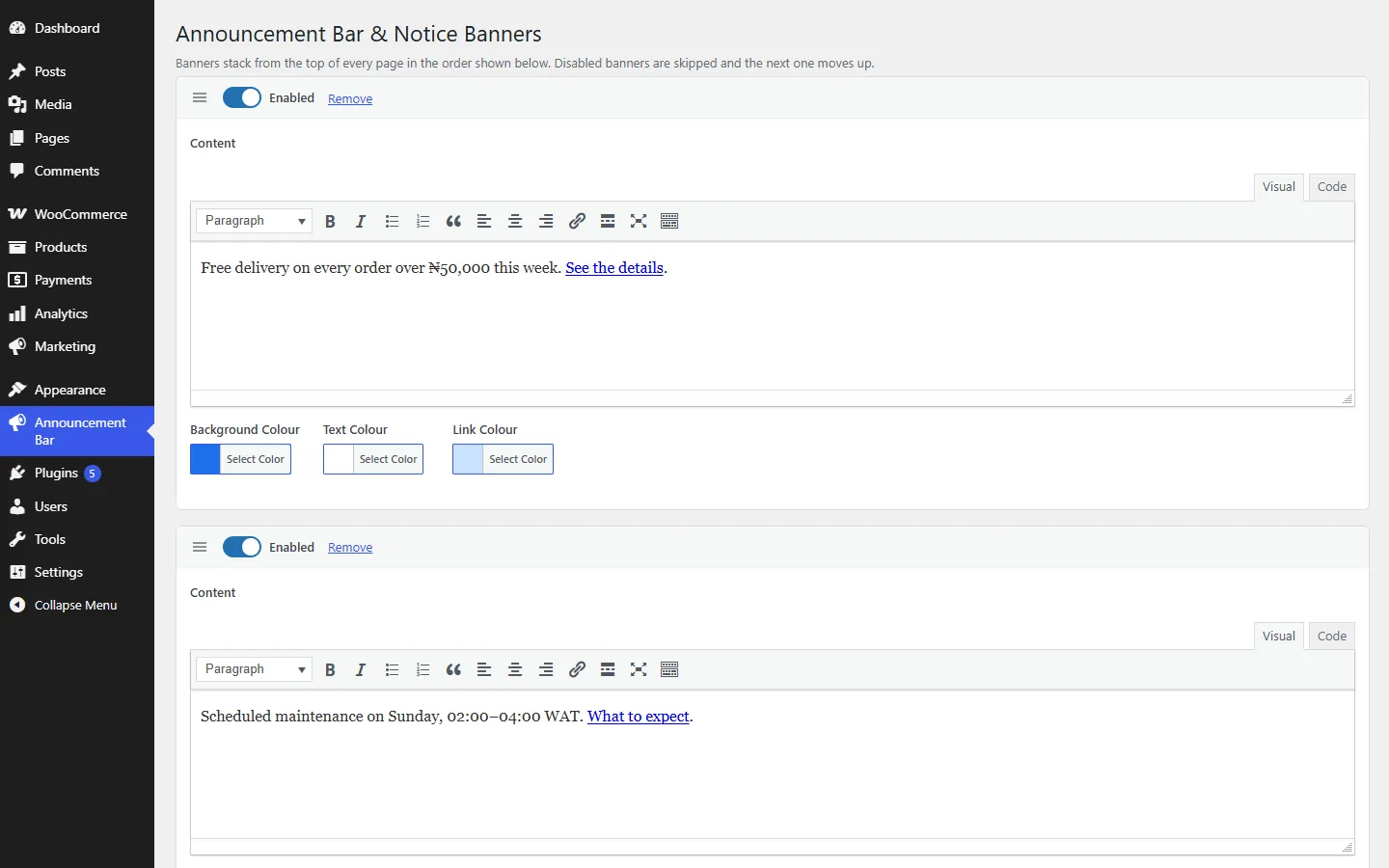
Task: Click the 'See the details' link
Action: (x=614, y=268)
